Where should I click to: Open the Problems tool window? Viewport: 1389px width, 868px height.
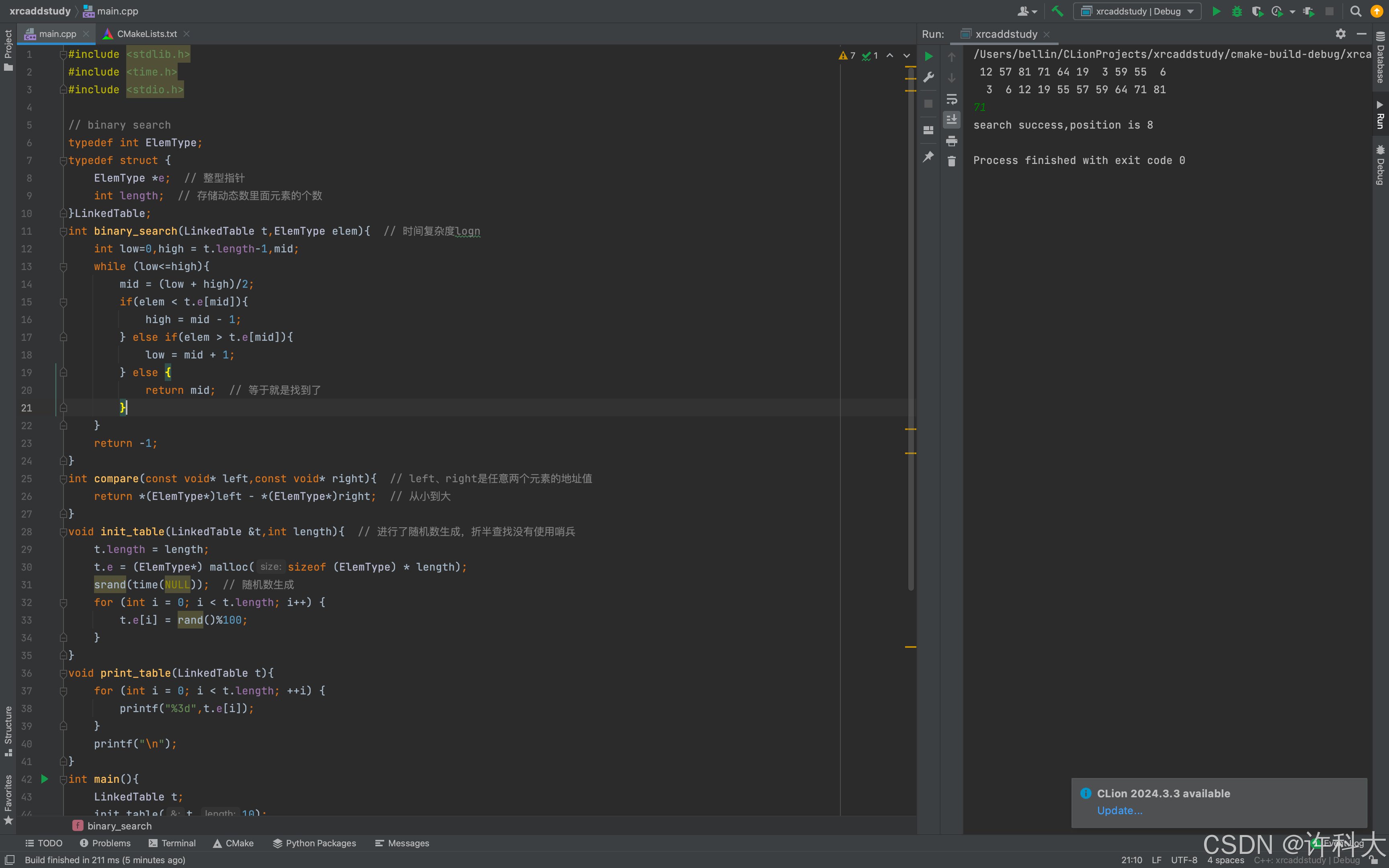105,843
